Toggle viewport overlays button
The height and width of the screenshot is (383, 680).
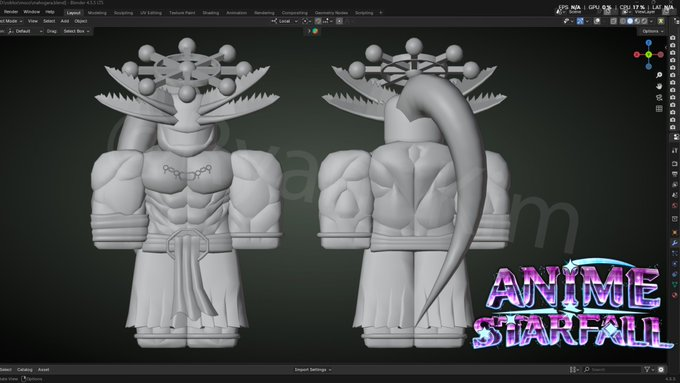597,21
